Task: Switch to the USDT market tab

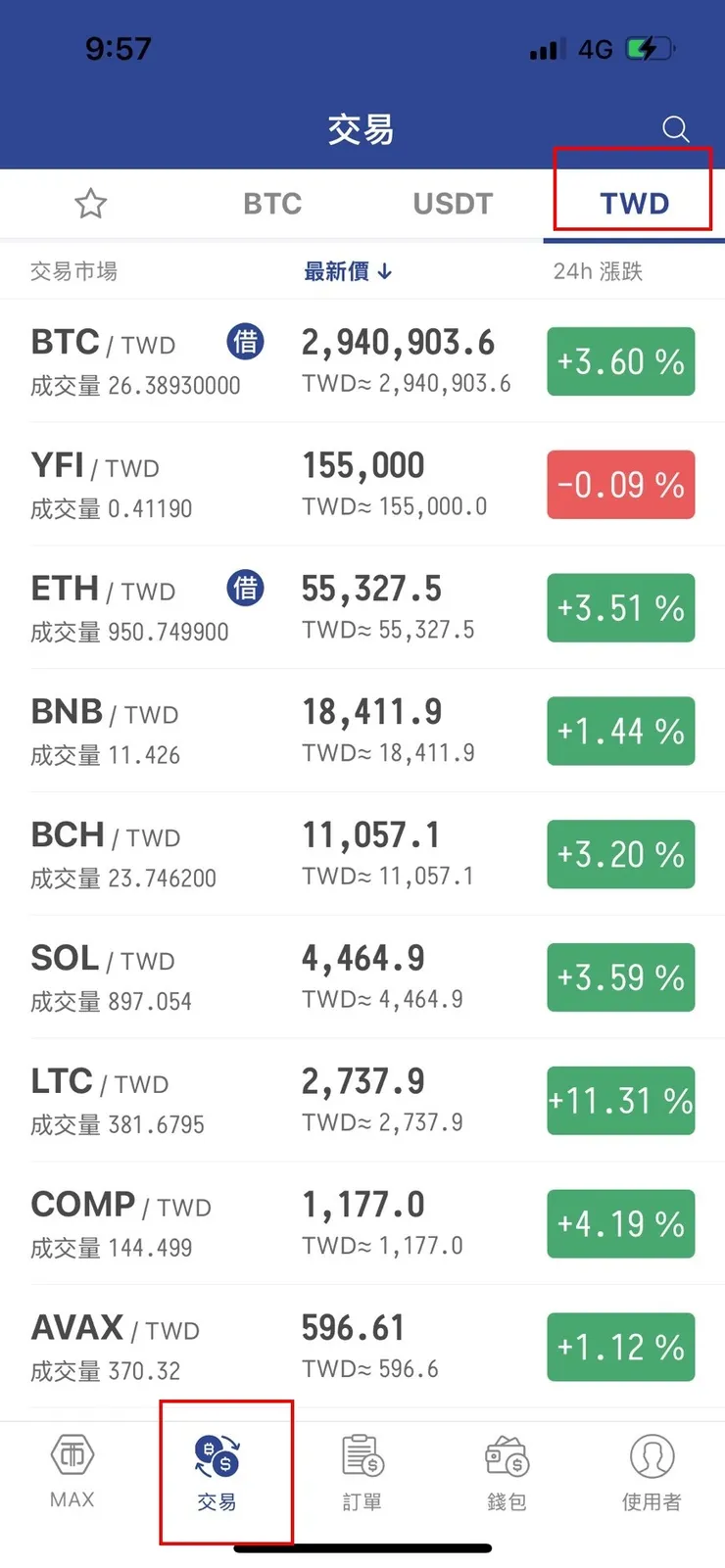Action: (453, 204)
